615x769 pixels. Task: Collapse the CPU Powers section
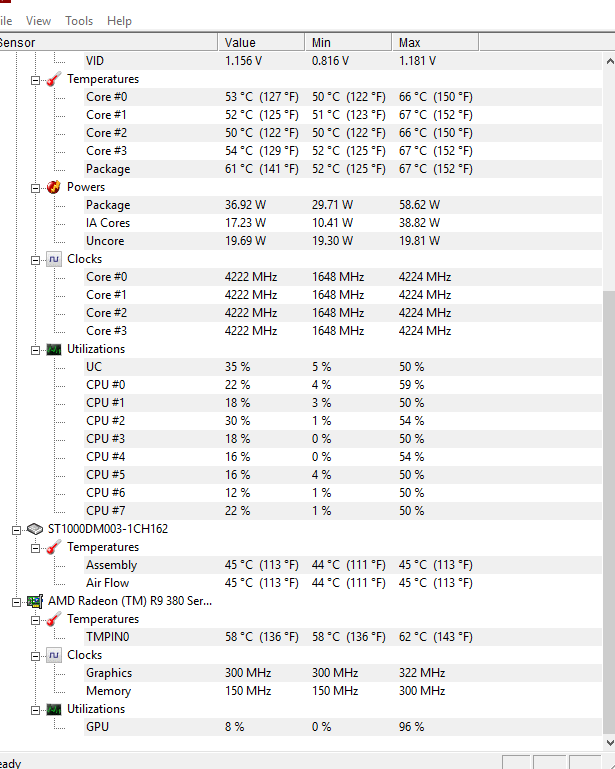(36, 187)
